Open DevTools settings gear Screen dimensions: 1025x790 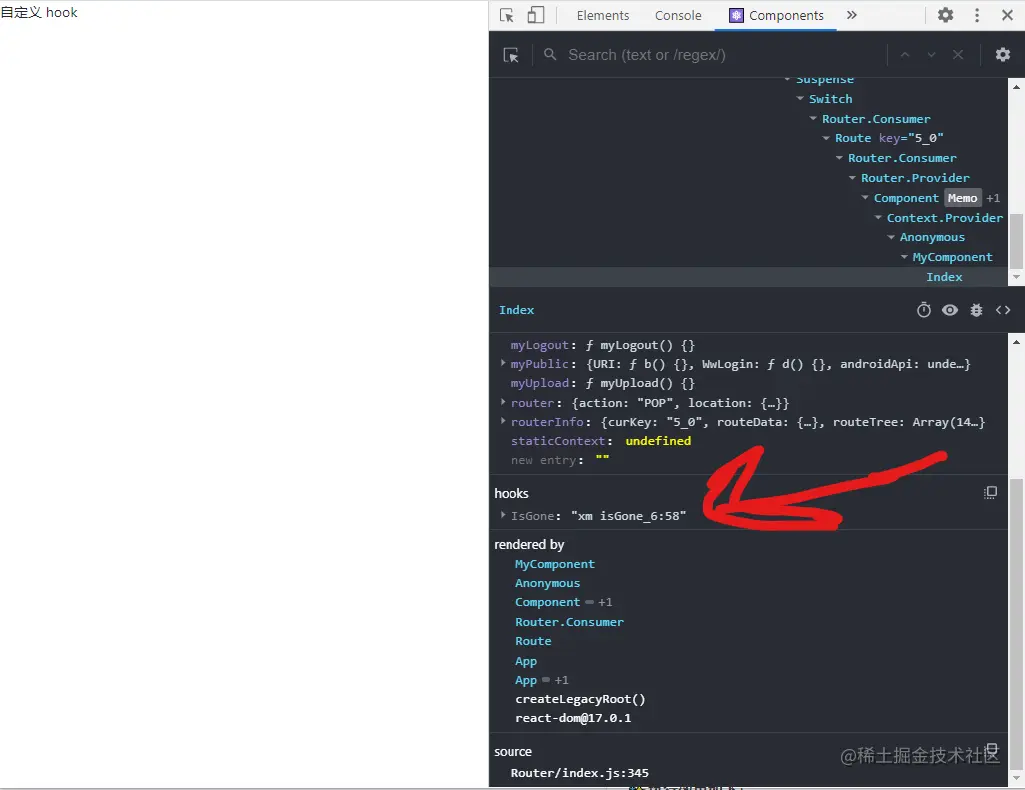click(x=945, y=15)
